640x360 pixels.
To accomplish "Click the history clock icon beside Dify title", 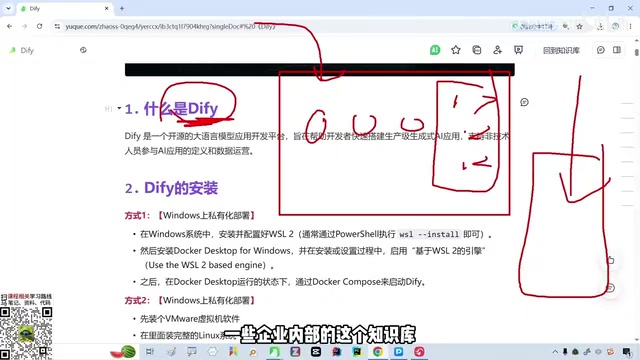I will pos(83,50).
